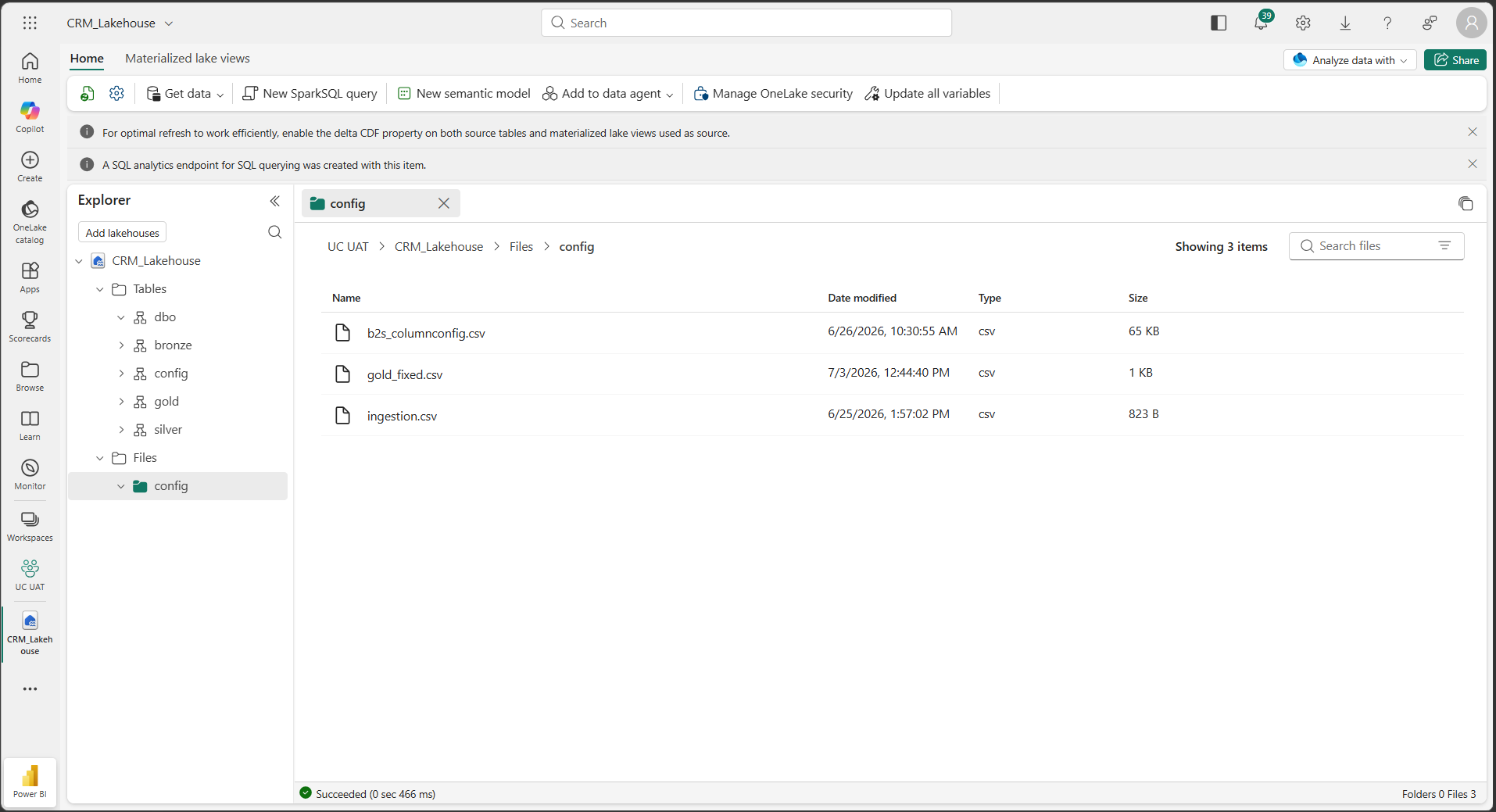Open CRM_Lakehouse title dropdown

[x=168, y=23]
